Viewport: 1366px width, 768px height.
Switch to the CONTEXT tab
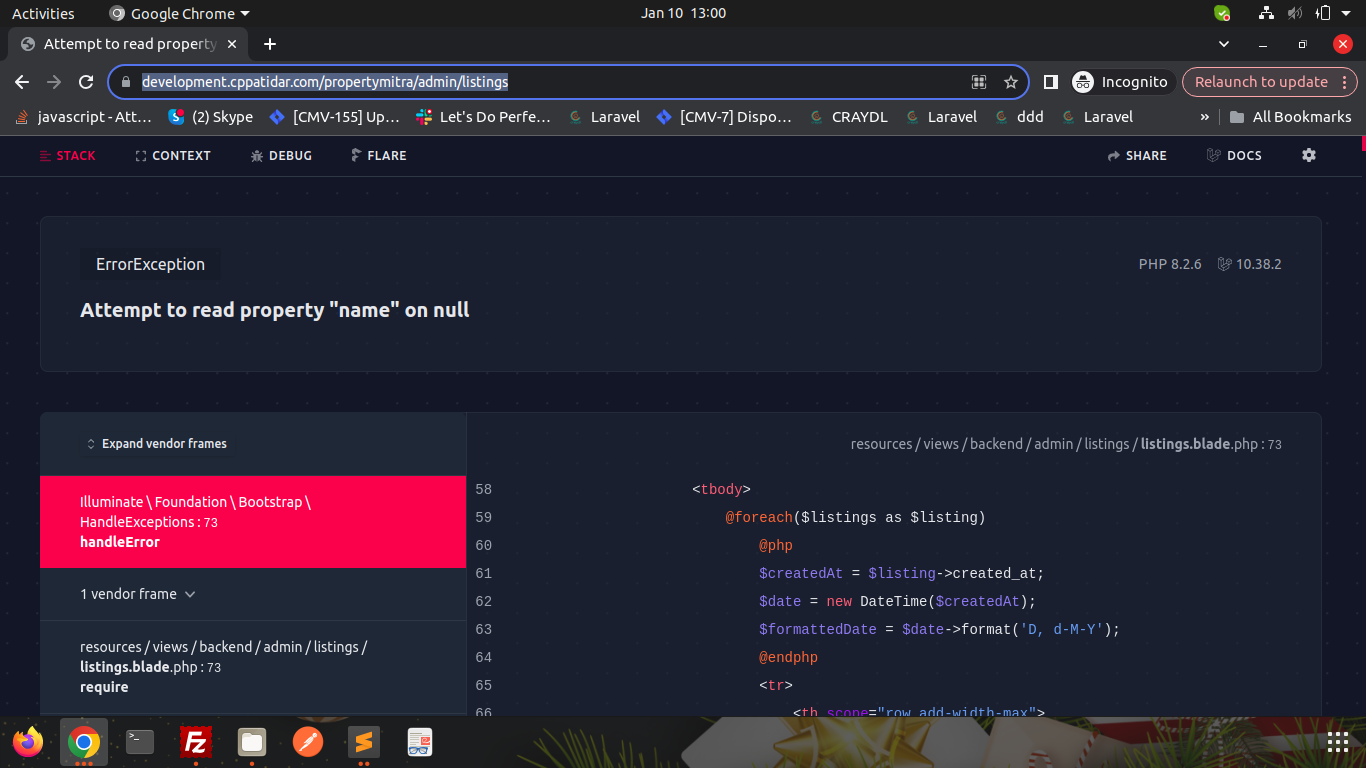pos(172,156)
